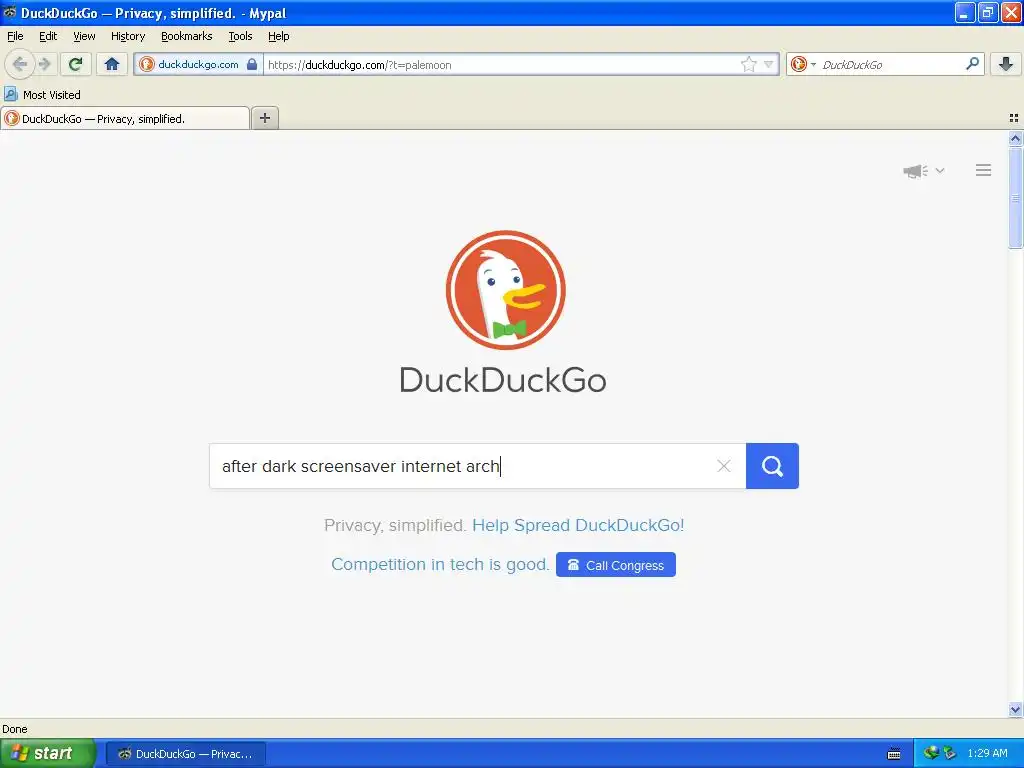Open the File menu
Screen dimensions: 1024x768
point(15,36)
